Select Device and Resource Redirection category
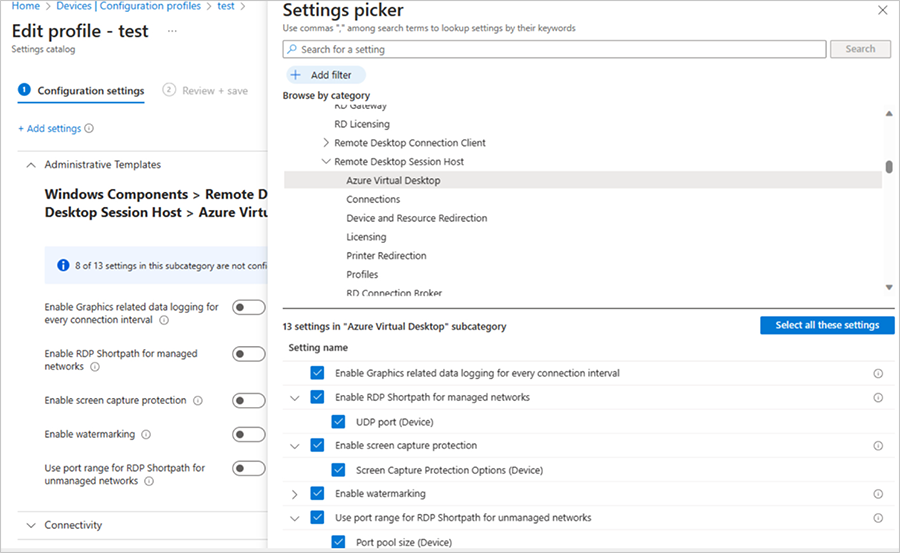The image size is (900, 553). pos(417,218)
